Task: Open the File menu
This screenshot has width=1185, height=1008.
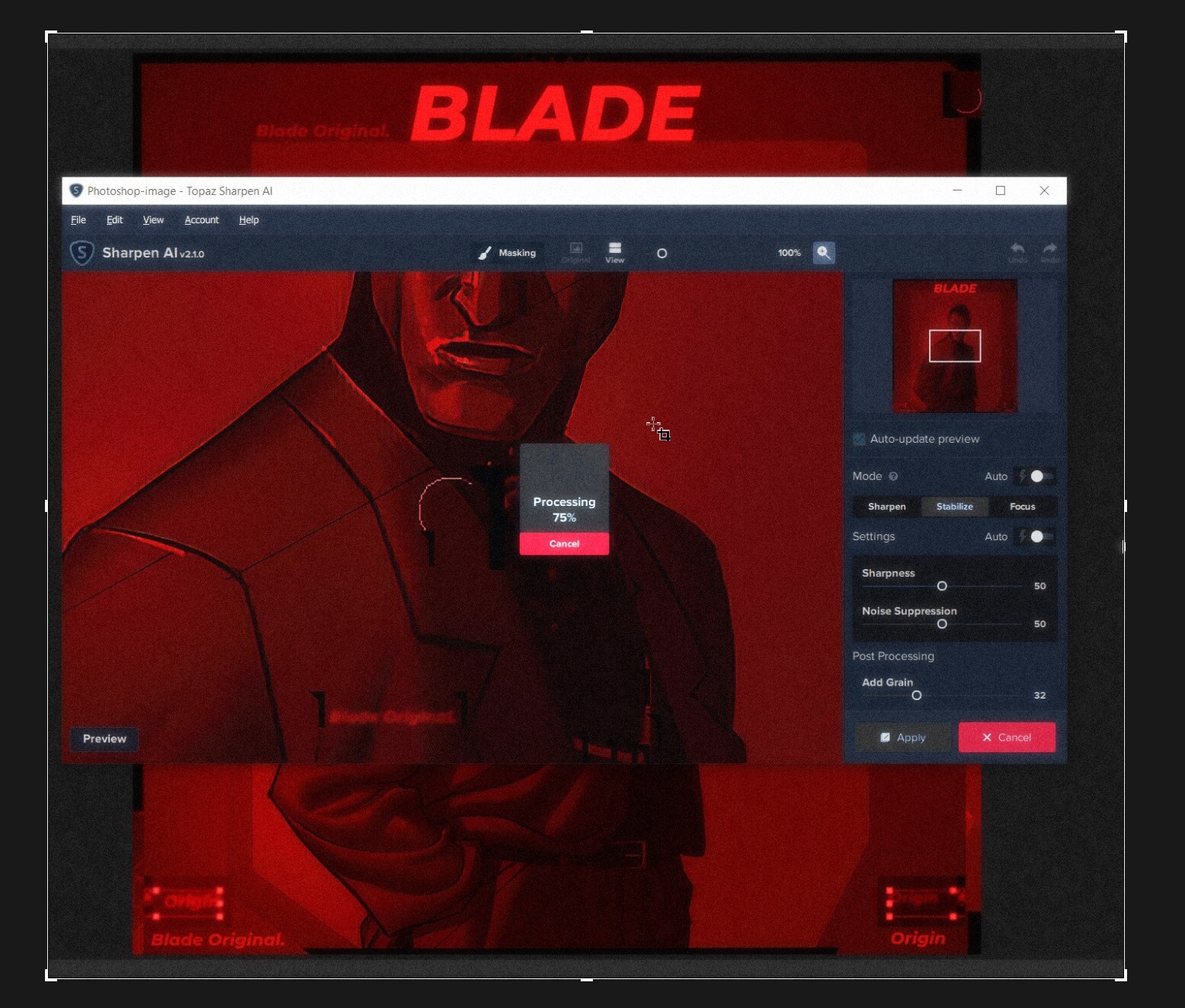Action: (x=78, y=220)
